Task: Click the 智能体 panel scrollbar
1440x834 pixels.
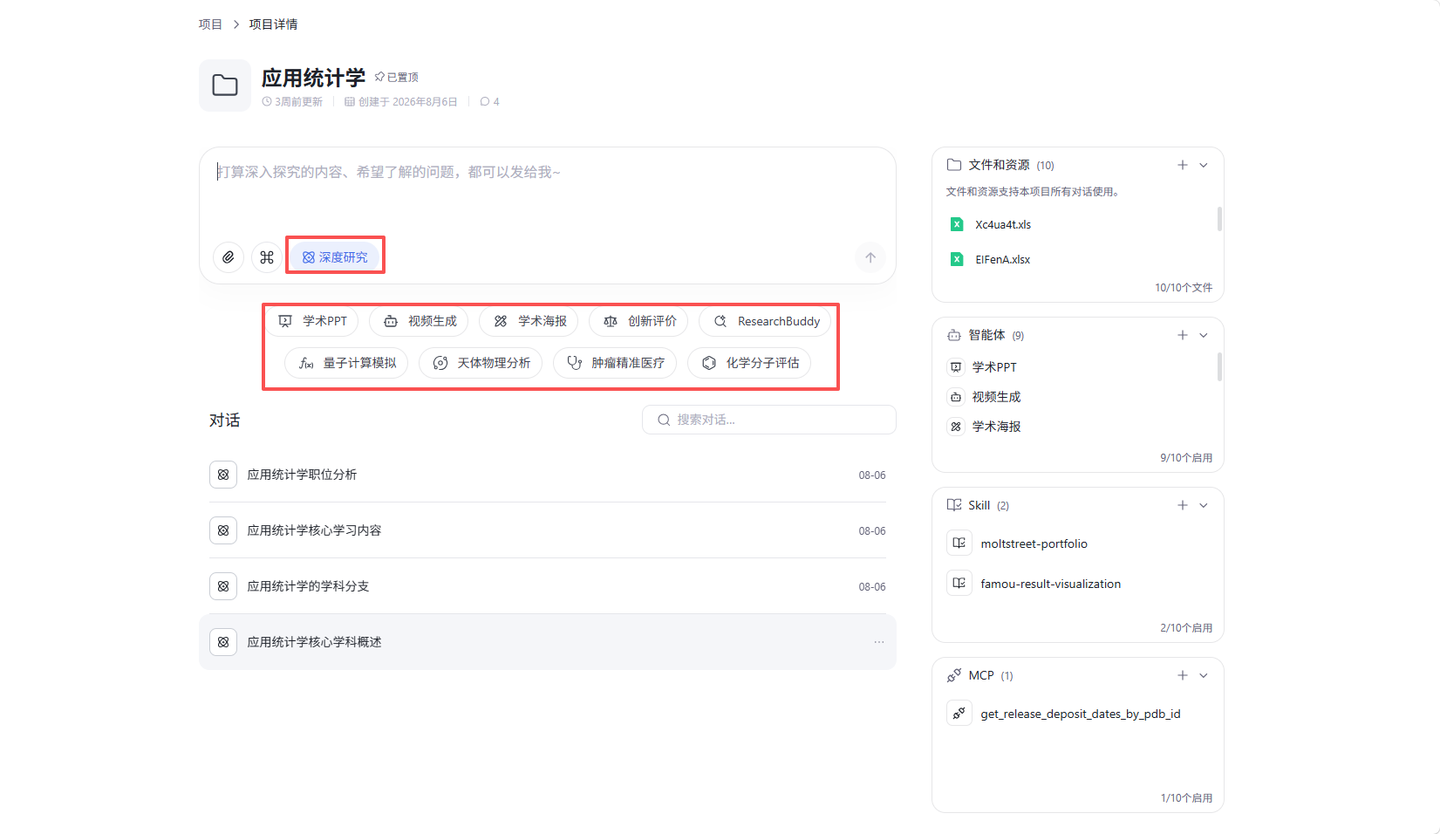Action: [x=1219, y=367]
